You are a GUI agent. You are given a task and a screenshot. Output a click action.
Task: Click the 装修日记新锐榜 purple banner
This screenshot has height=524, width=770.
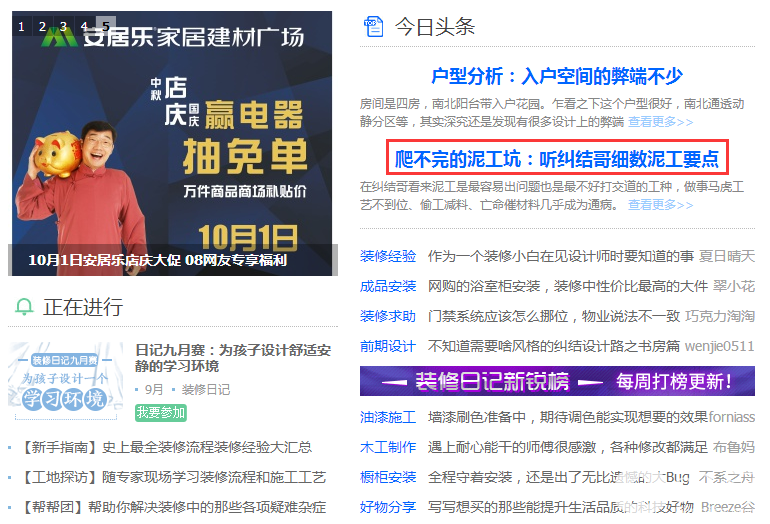pyautogui.click(x=557, y=381)
